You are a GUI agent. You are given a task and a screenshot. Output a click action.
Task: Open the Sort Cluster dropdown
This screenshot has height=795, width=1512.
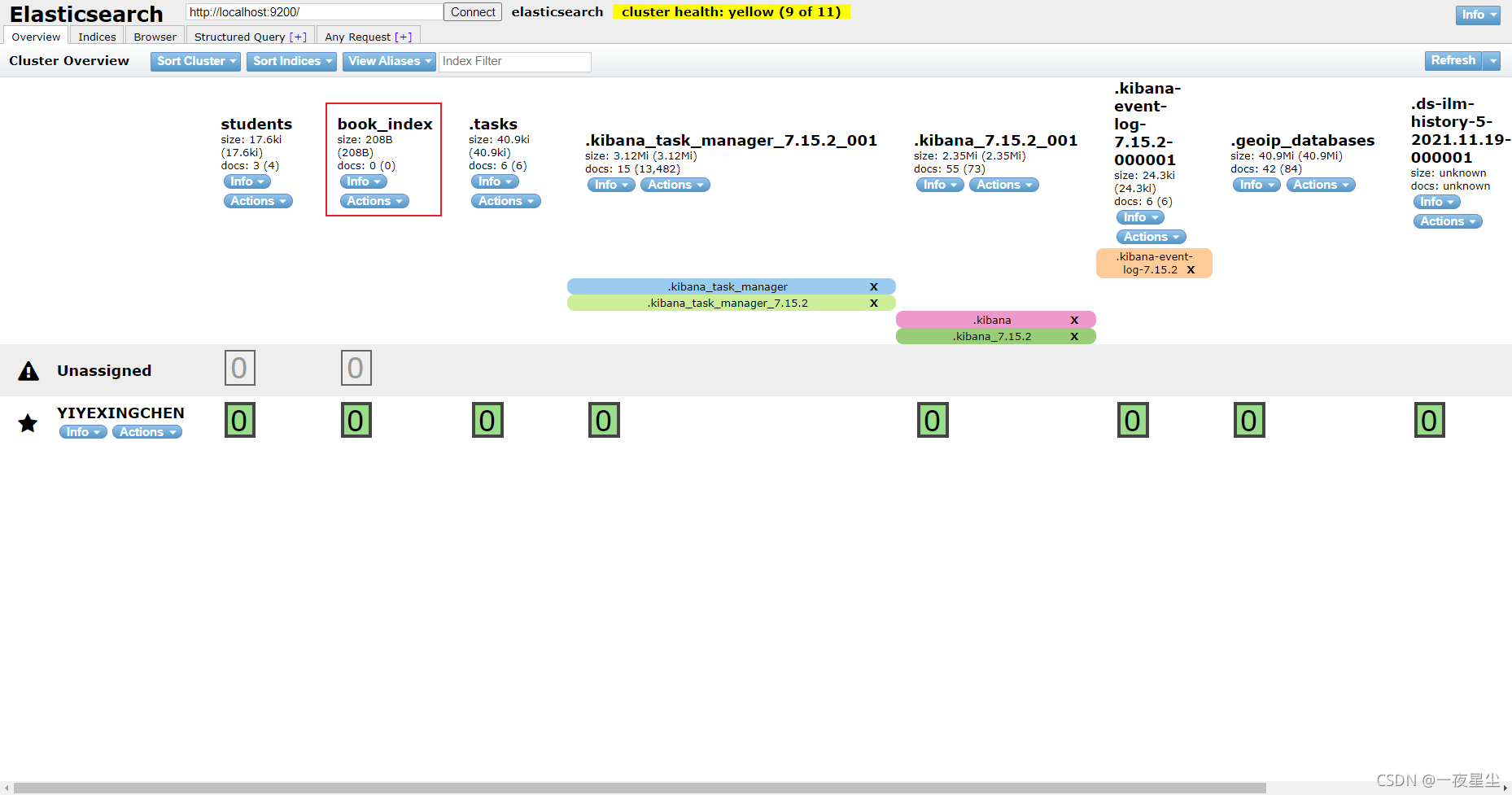(195, 61)
